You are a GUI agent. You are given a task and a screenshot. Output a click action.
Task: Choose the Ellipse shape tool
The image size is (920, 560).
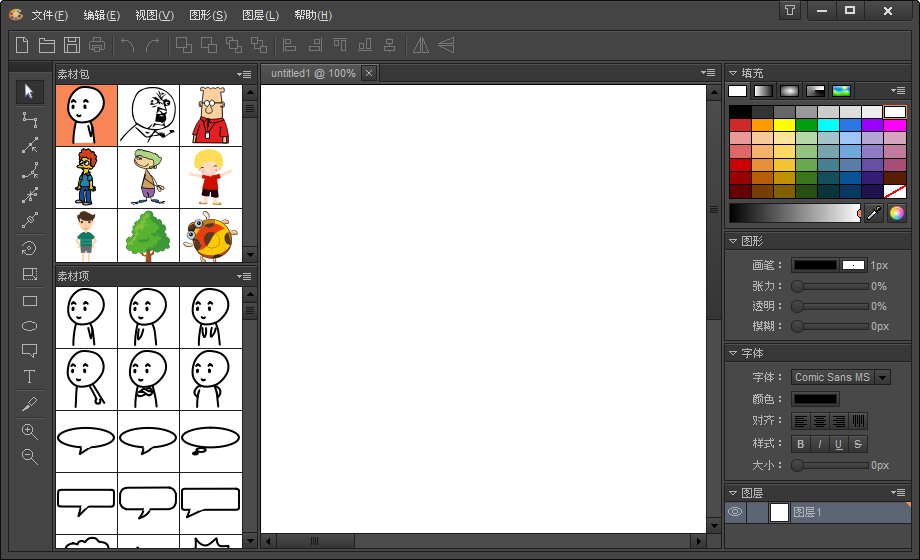click(29, 326)
